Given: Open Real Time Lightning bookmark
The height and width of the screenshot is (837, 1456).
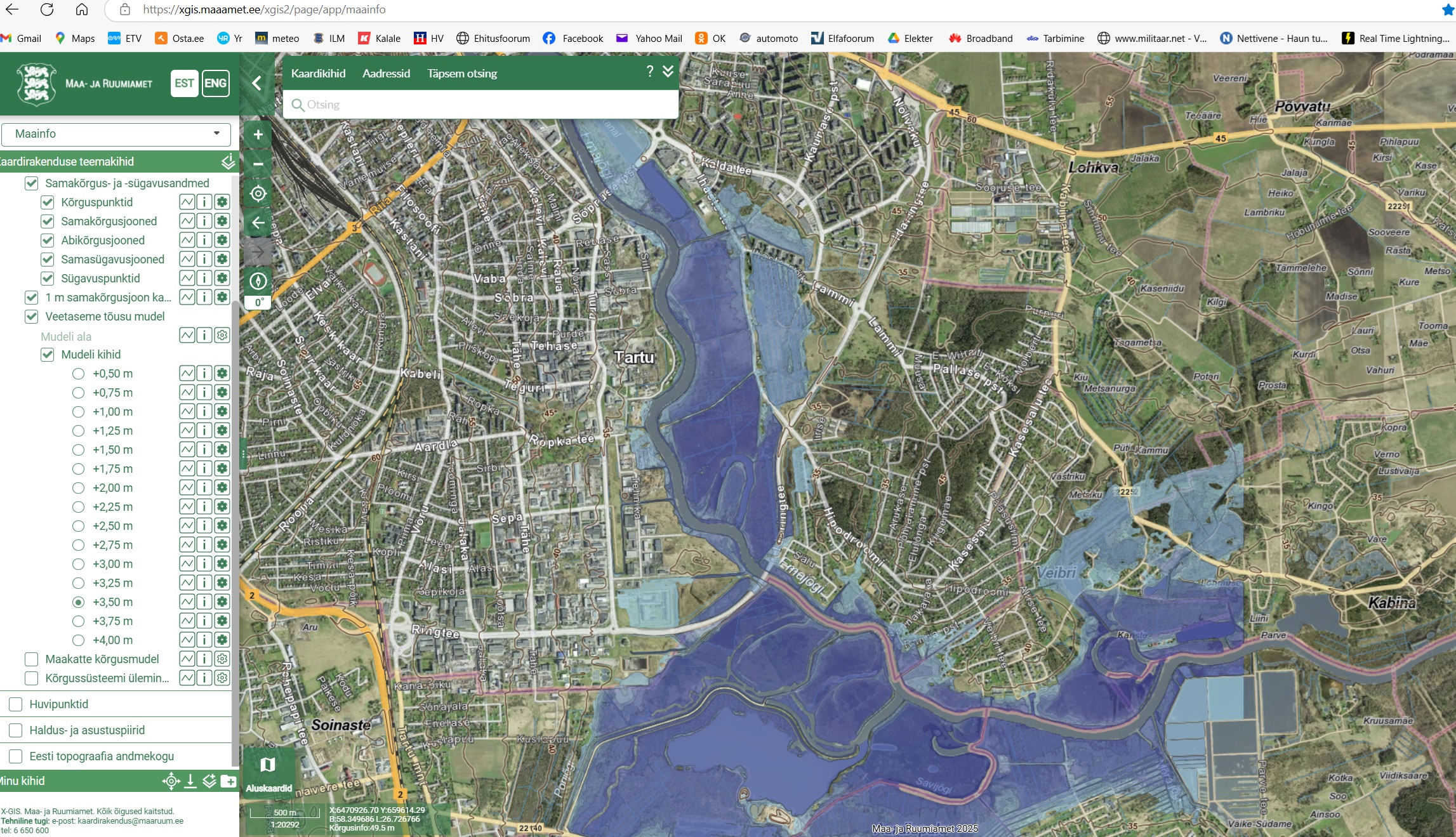Looking at the screenshot, I should point(1396,38).
